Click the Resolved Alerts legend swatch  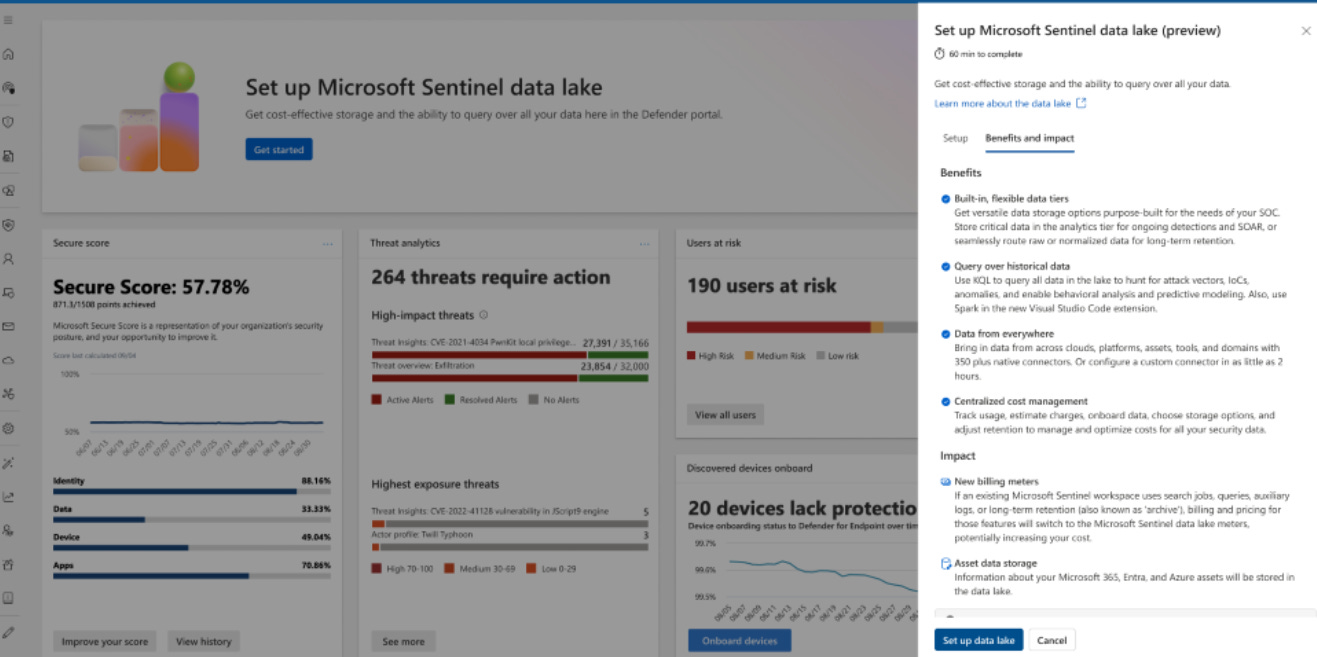[449, 399]
